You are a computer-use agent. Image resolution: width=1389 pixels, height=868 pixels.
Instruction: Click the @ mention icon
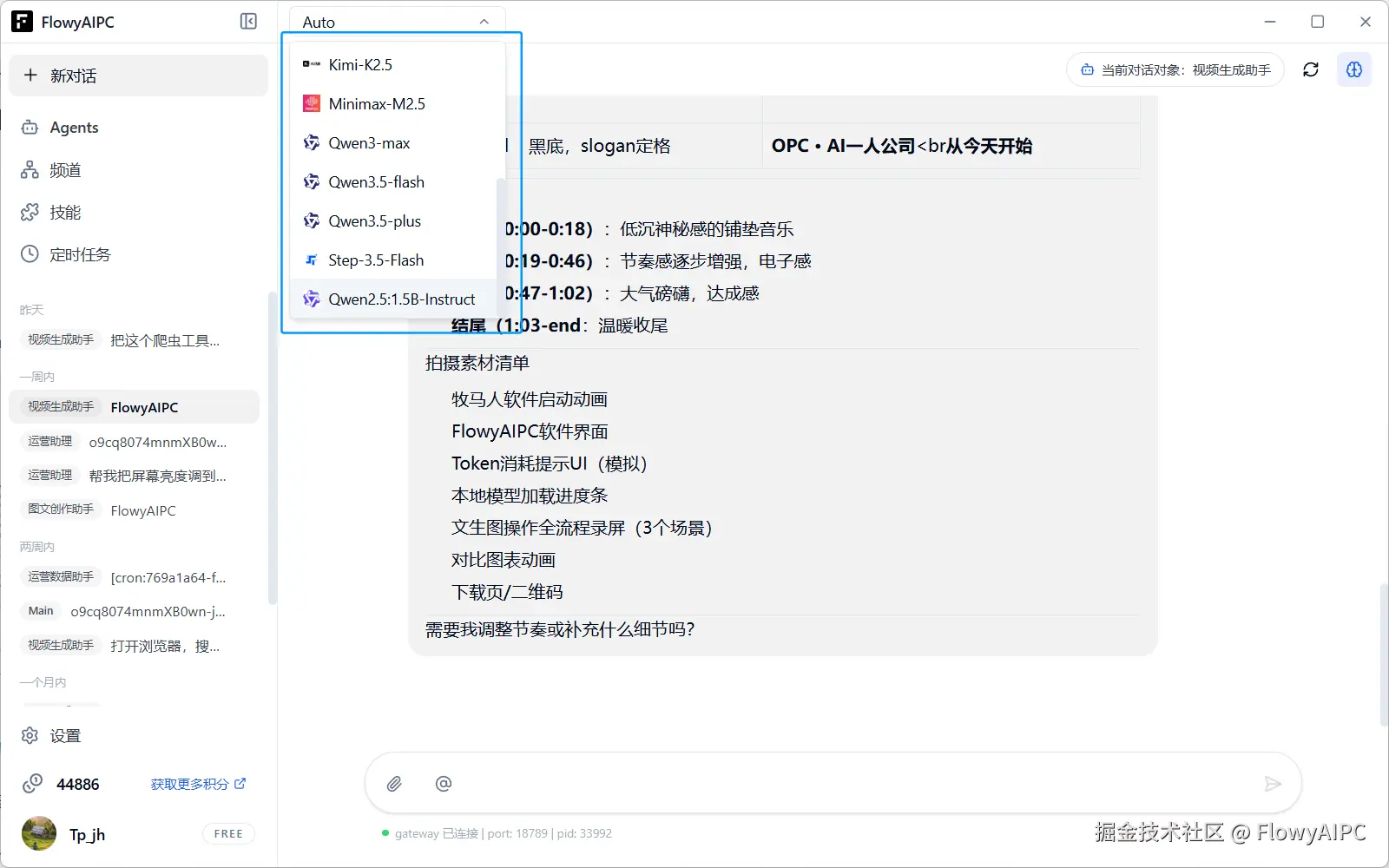tap(444, 784)
